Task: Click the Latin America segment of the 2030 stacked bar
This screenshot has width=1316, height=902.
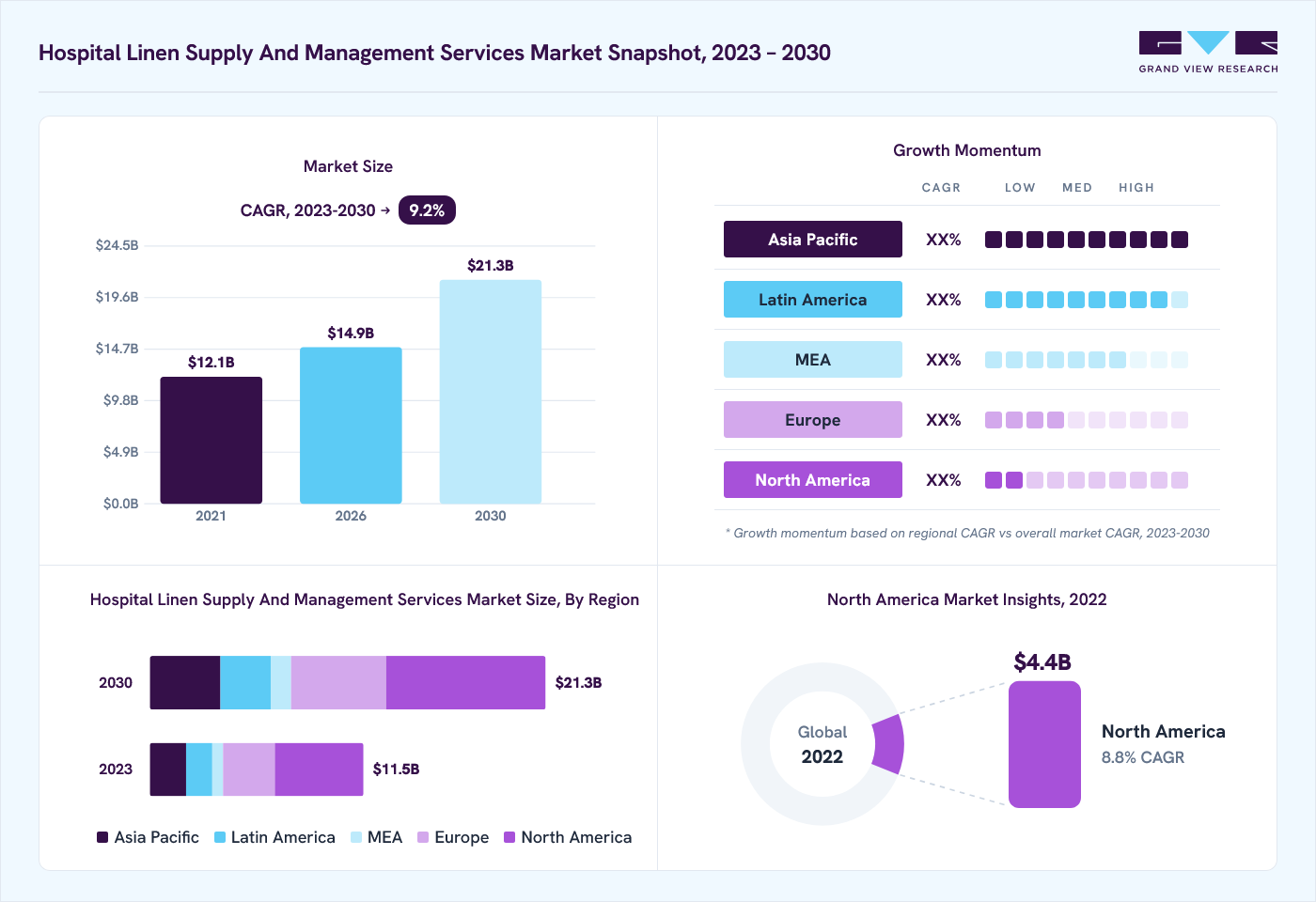Action: coord(245,682)
